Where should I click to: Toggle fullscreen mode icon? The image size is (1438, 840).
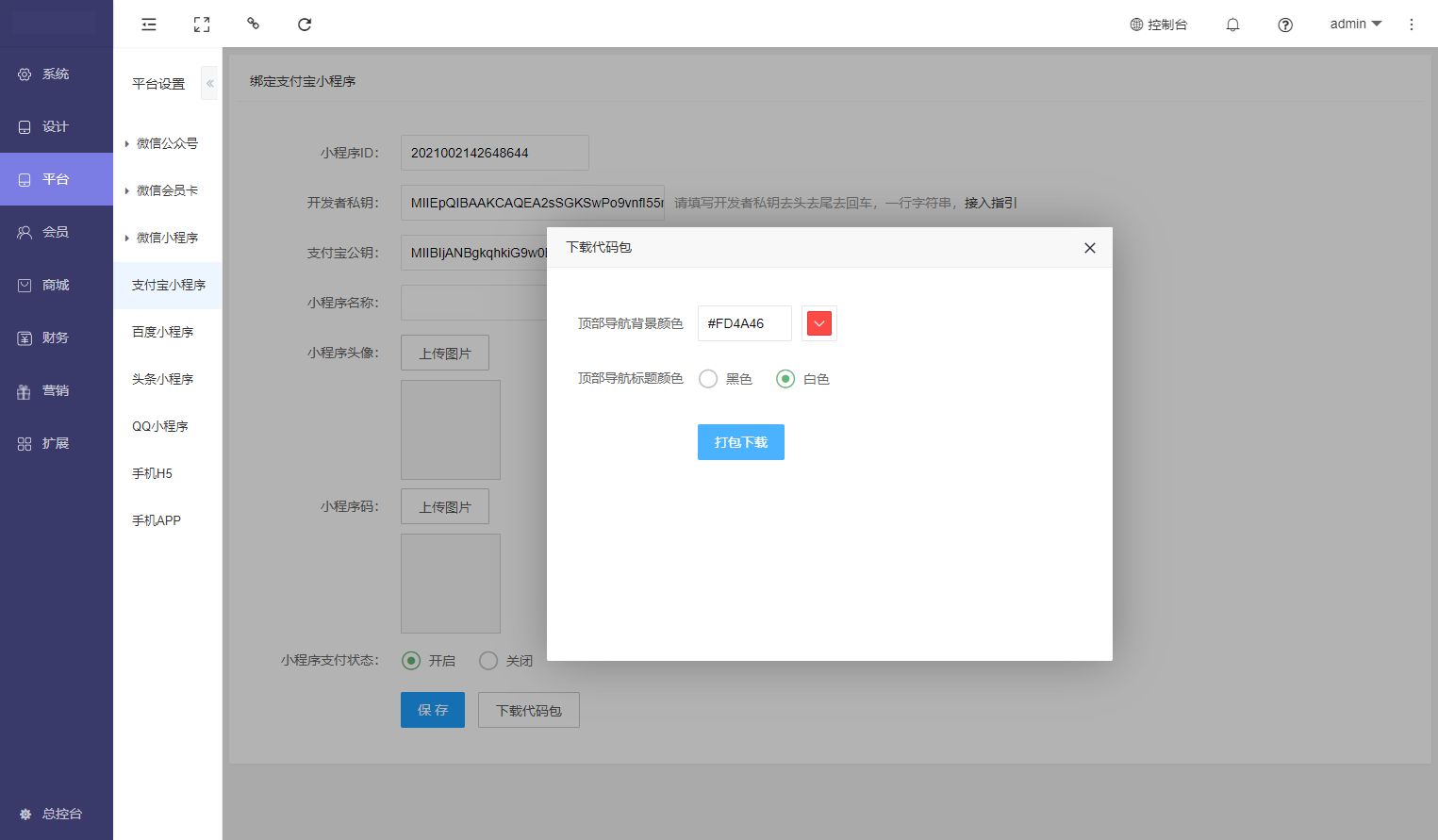coord(202,25)
